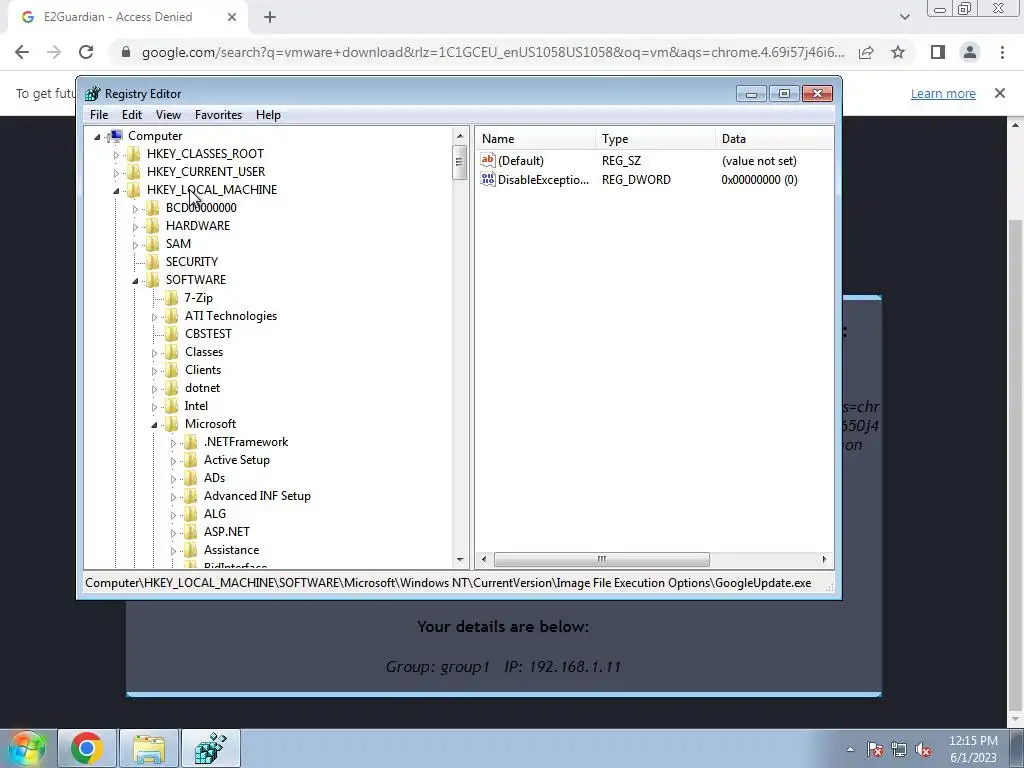Expand the HARDWARE key
Image resolution: width=1024 pixels, height=768 pixels.
[135, 227]
